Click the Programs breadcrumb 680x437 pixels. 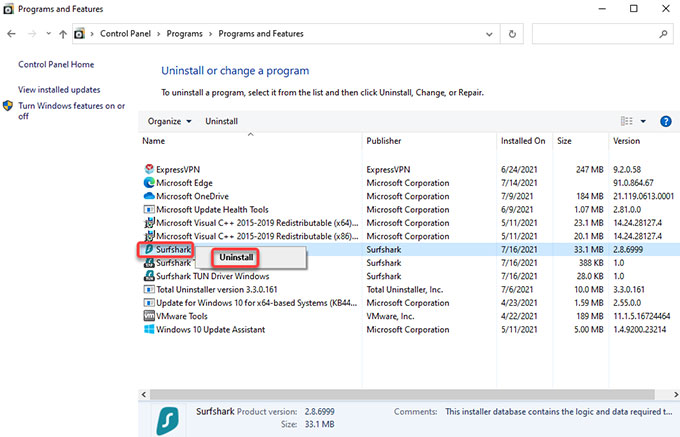coord(184,34)
